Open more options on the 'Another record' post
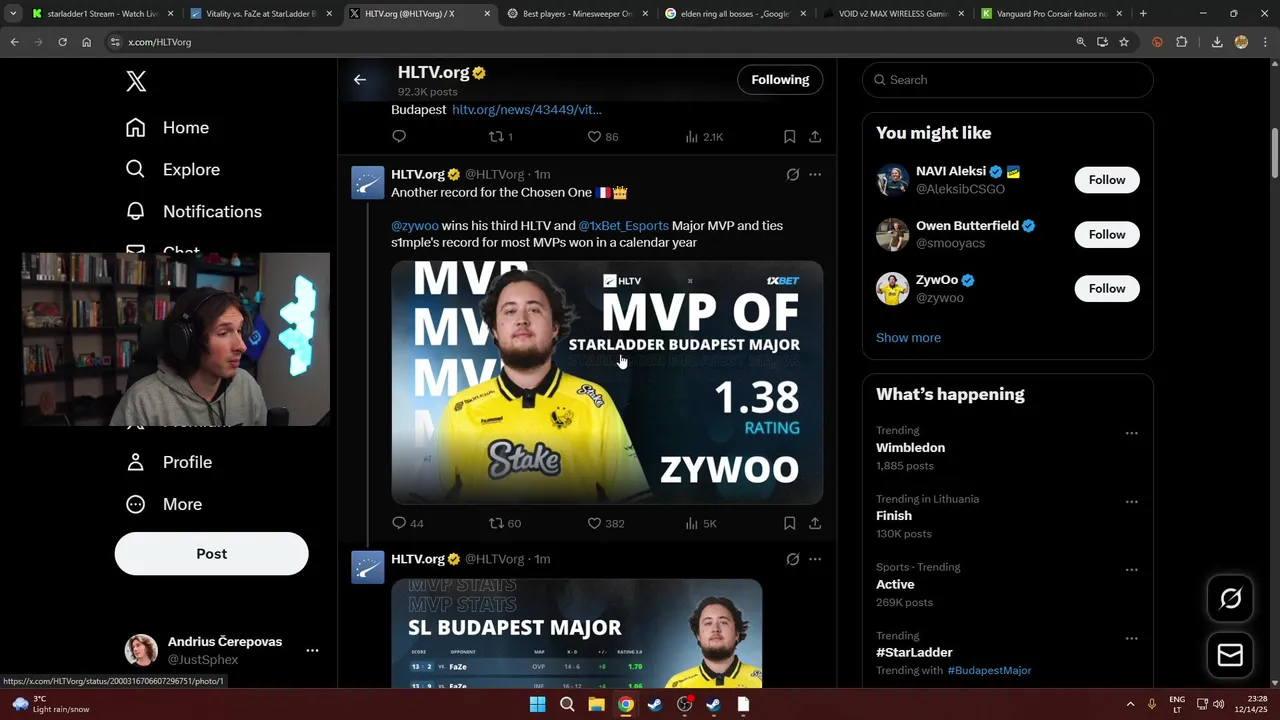This screenshot has width=1280, height=720. 815,174
